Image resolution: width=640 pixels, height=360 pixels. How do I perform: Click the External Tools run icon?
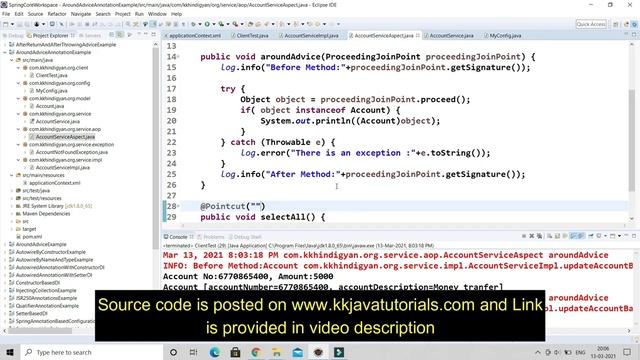[235, 24]
